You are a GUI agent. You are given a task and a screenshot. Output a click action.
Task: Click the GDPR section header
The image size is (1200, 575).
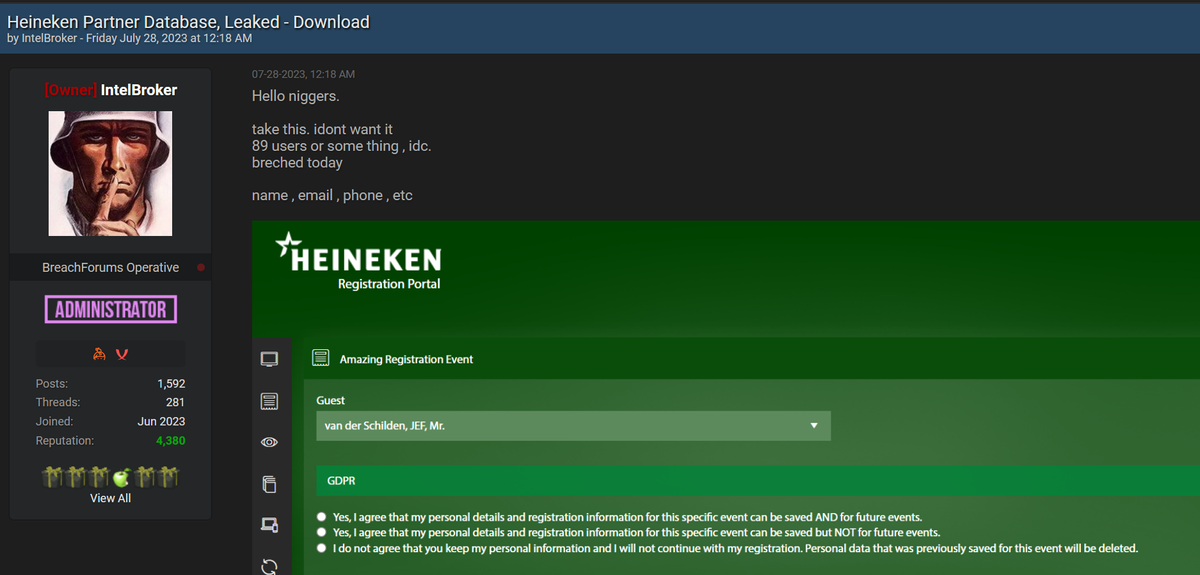(758, 480)
